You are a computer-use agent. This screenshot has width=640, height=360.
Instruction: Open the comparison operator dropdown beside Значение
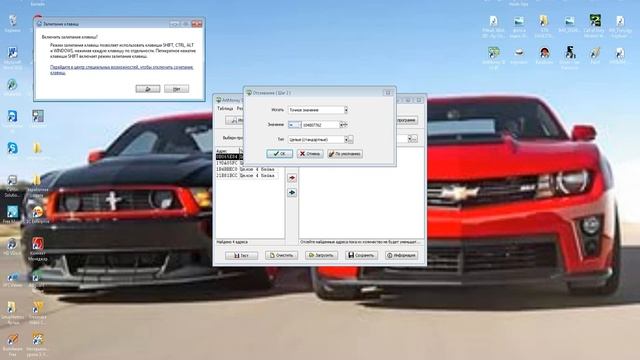point(294,125)
